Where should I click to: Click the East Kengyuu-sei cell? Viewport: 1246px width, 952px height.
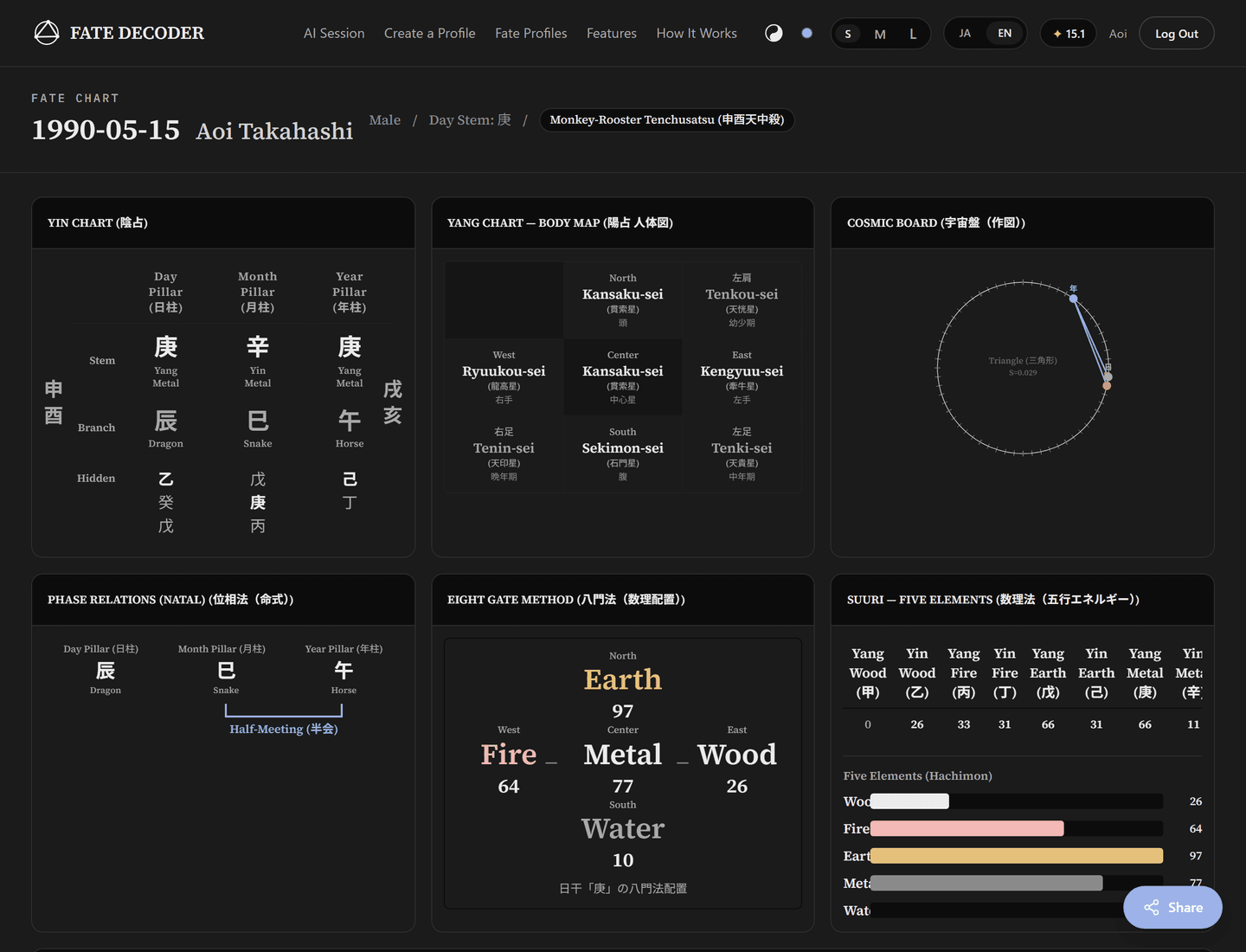(x=742, y=377)
